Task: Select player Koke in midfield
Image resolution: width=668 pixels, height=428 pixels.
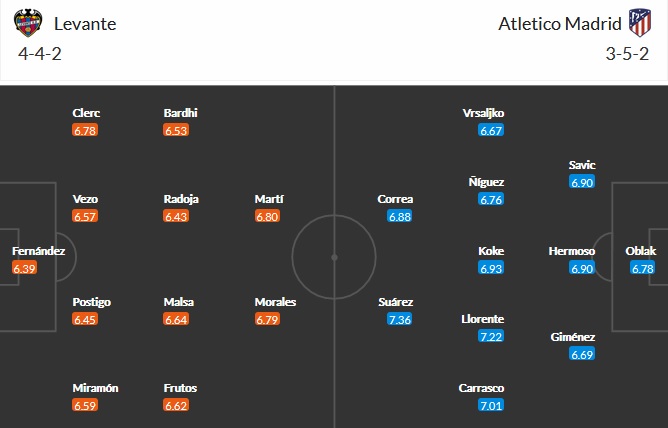Action: [491, 251]
